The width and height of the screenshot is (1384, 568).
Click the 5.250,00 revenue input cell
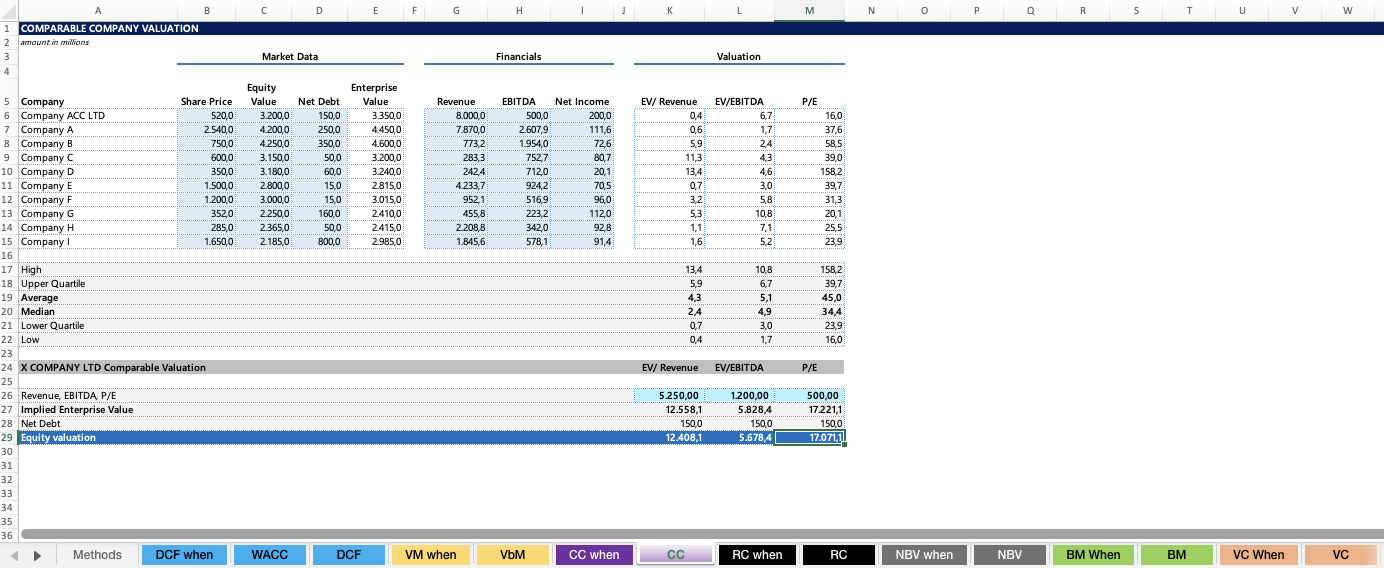[x=669, y=396]
